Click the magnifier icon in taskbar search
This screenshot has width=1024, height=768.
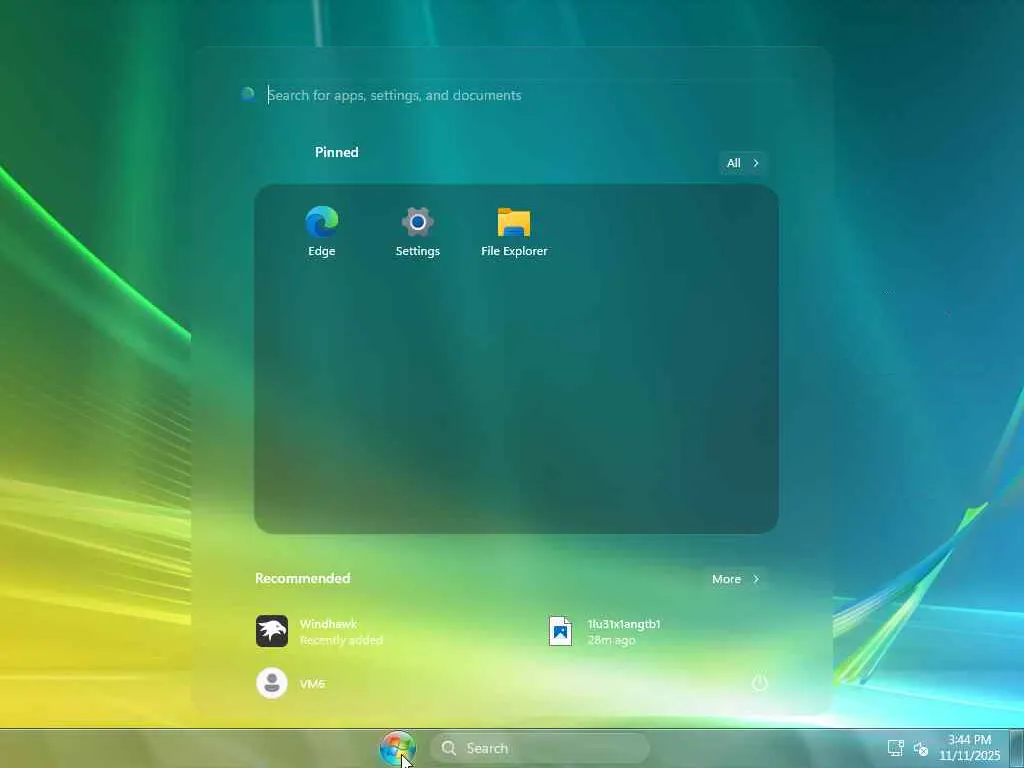tap(449, 748)
